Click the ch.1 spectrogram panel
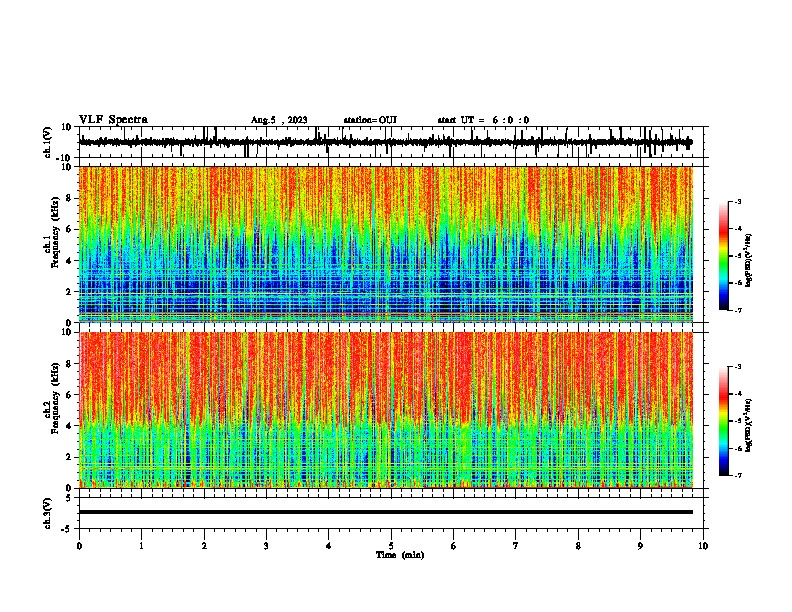Viewport: 792px width, 612px height. point(386,244)
